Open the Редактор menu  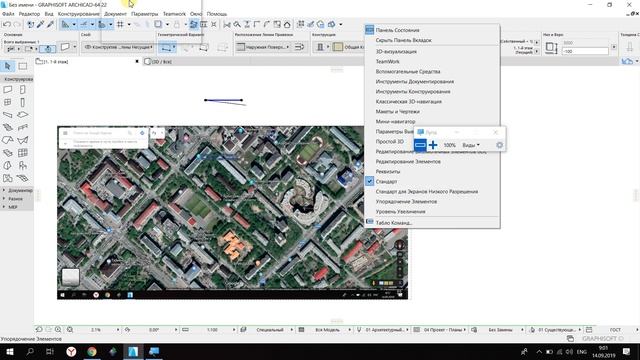(29, 14)
